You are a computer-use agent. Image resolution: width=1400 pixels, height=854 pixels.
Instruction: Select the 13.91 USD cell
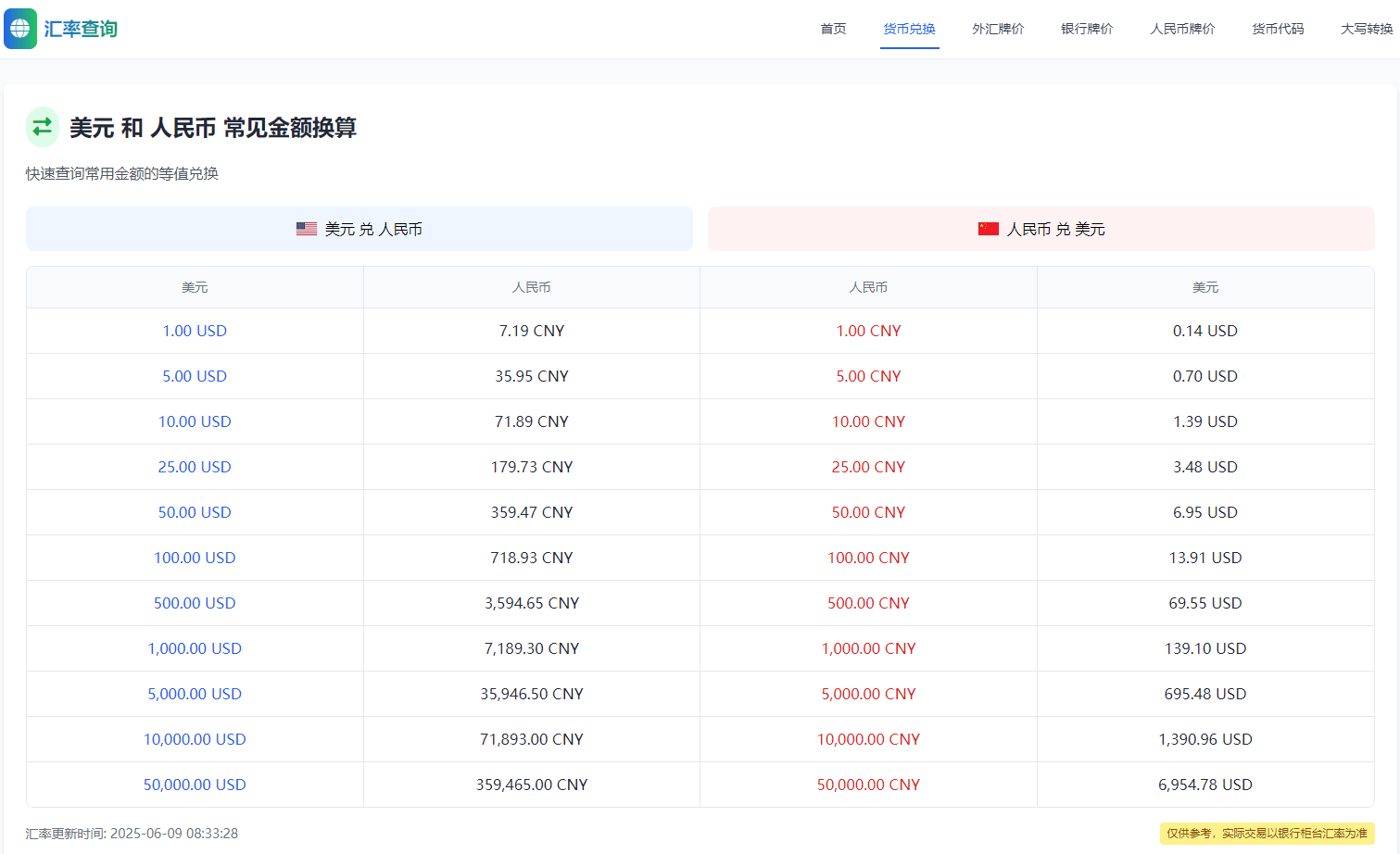(x=1205, y=558)
